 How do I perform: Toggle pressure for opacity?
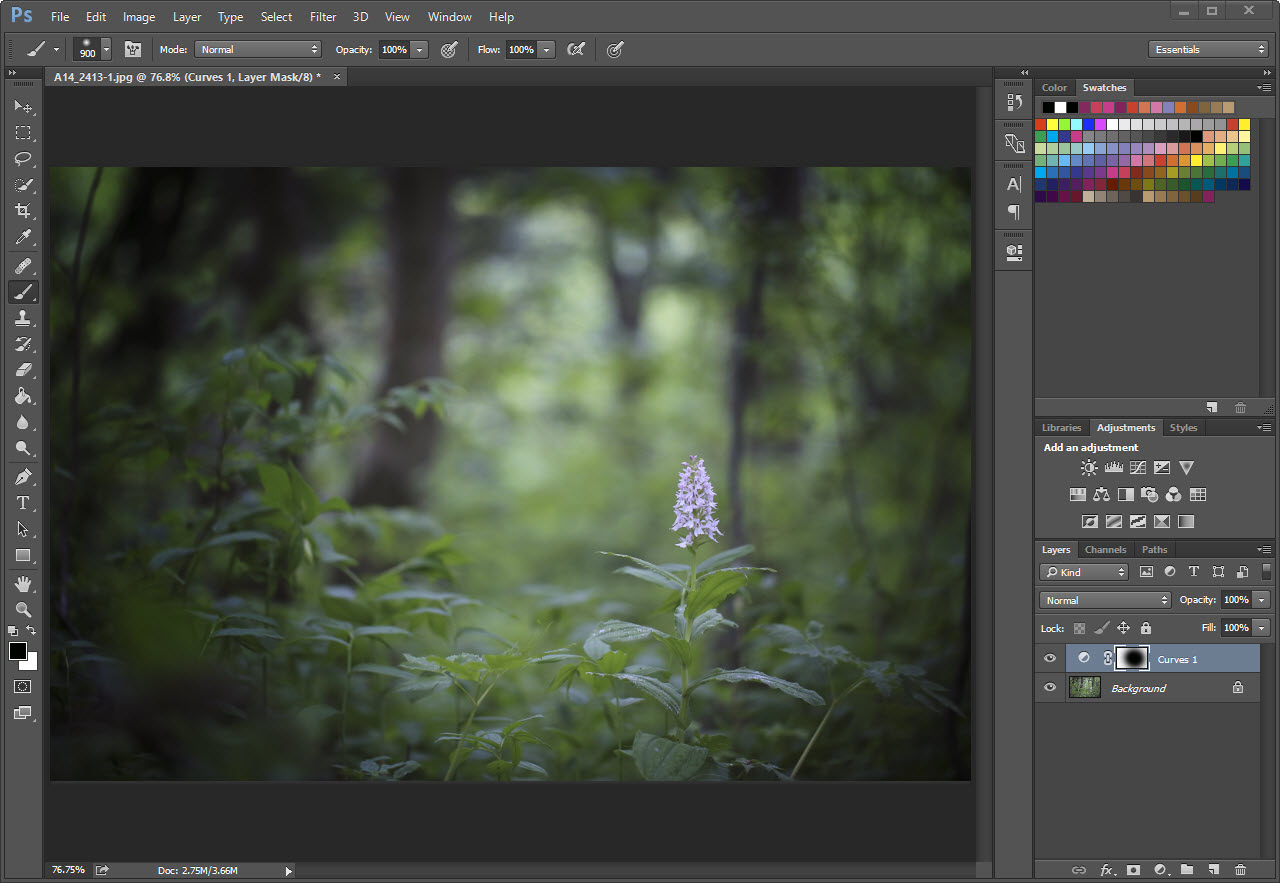click(x=449, y=49)
